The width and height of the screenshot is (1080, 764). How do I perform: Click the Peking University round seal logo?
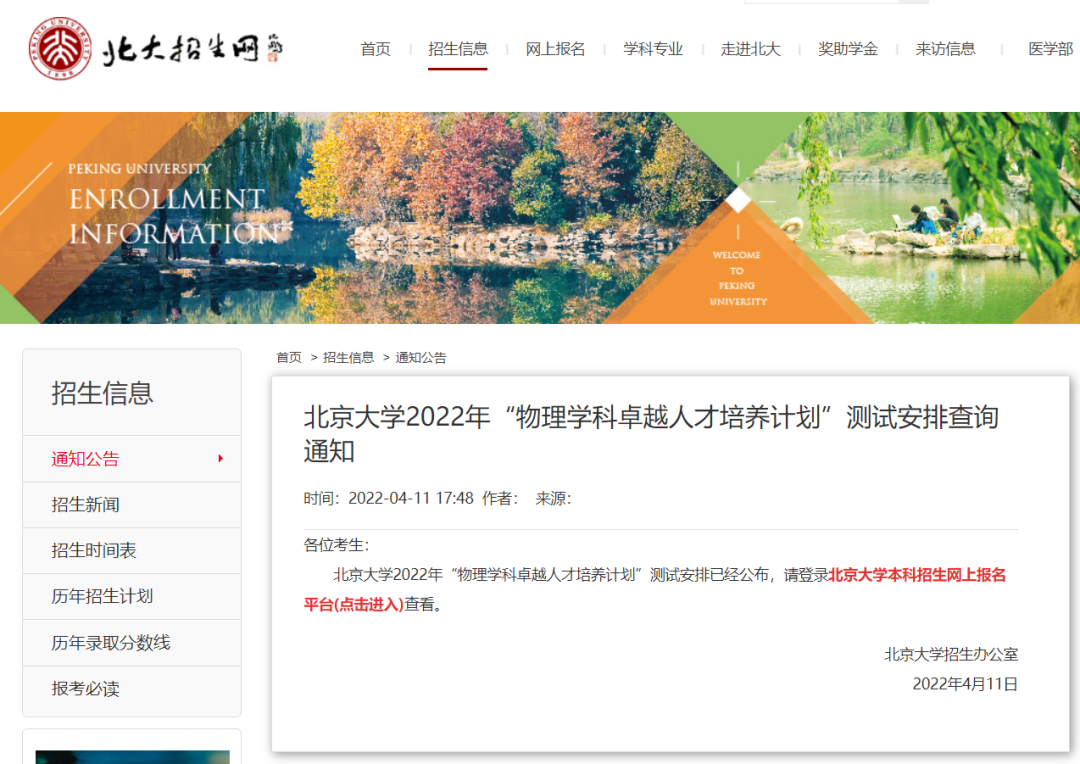[60, 48]
